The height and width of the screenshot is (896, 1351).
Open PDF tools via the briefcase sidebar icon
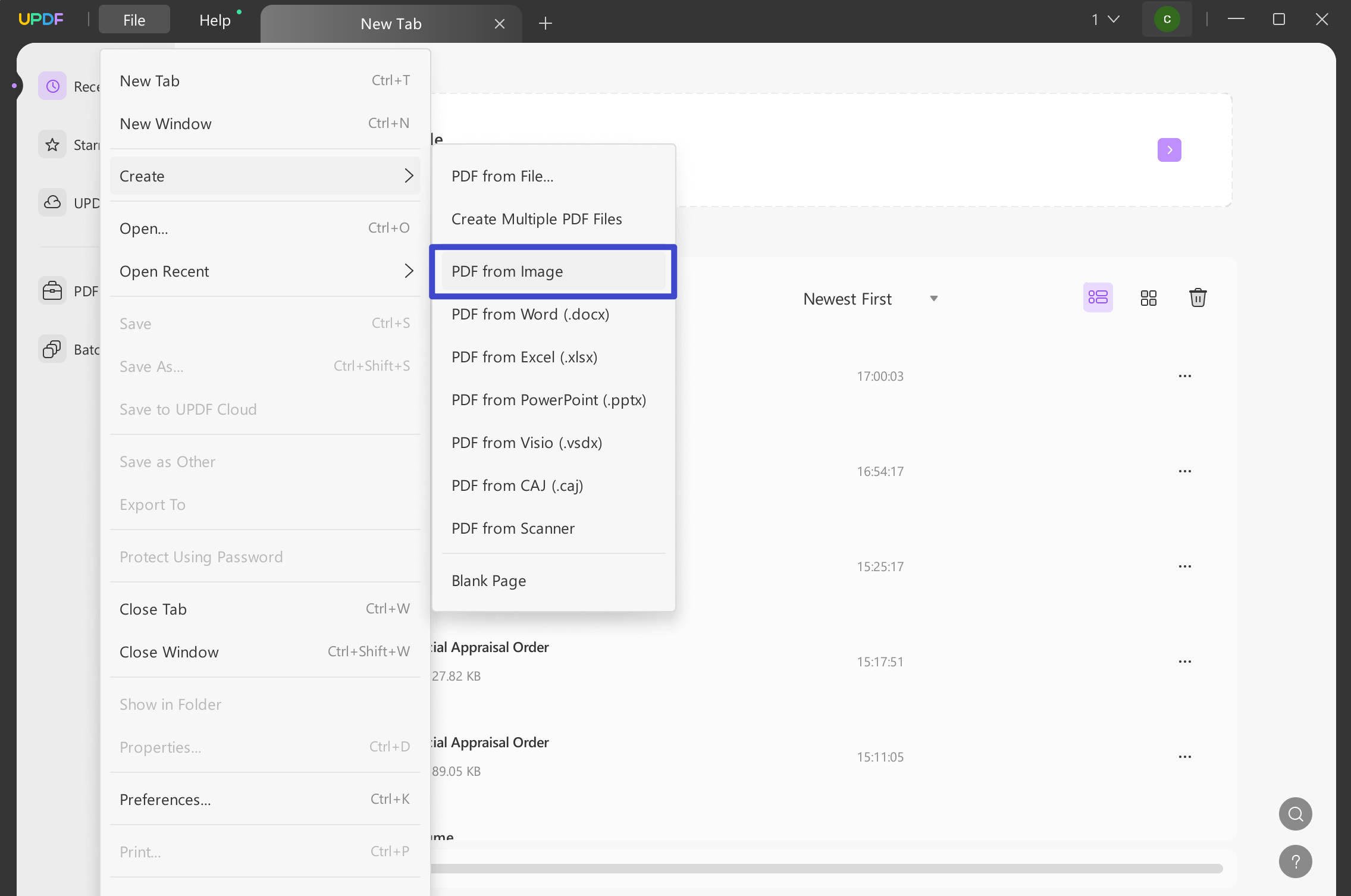click(52, 290)
